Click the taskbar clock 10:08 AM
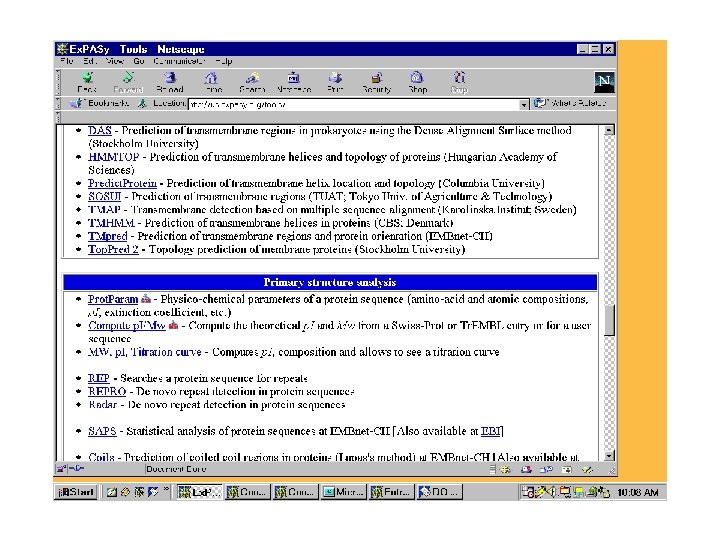The image size is (720, 540). tap(637, 493)
